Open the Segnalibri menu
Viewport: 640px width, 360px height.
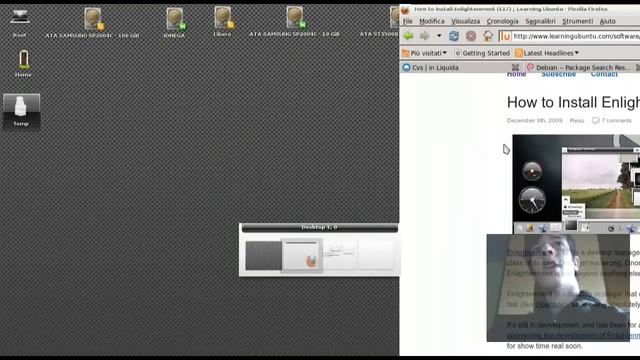[x=540, y=21]
